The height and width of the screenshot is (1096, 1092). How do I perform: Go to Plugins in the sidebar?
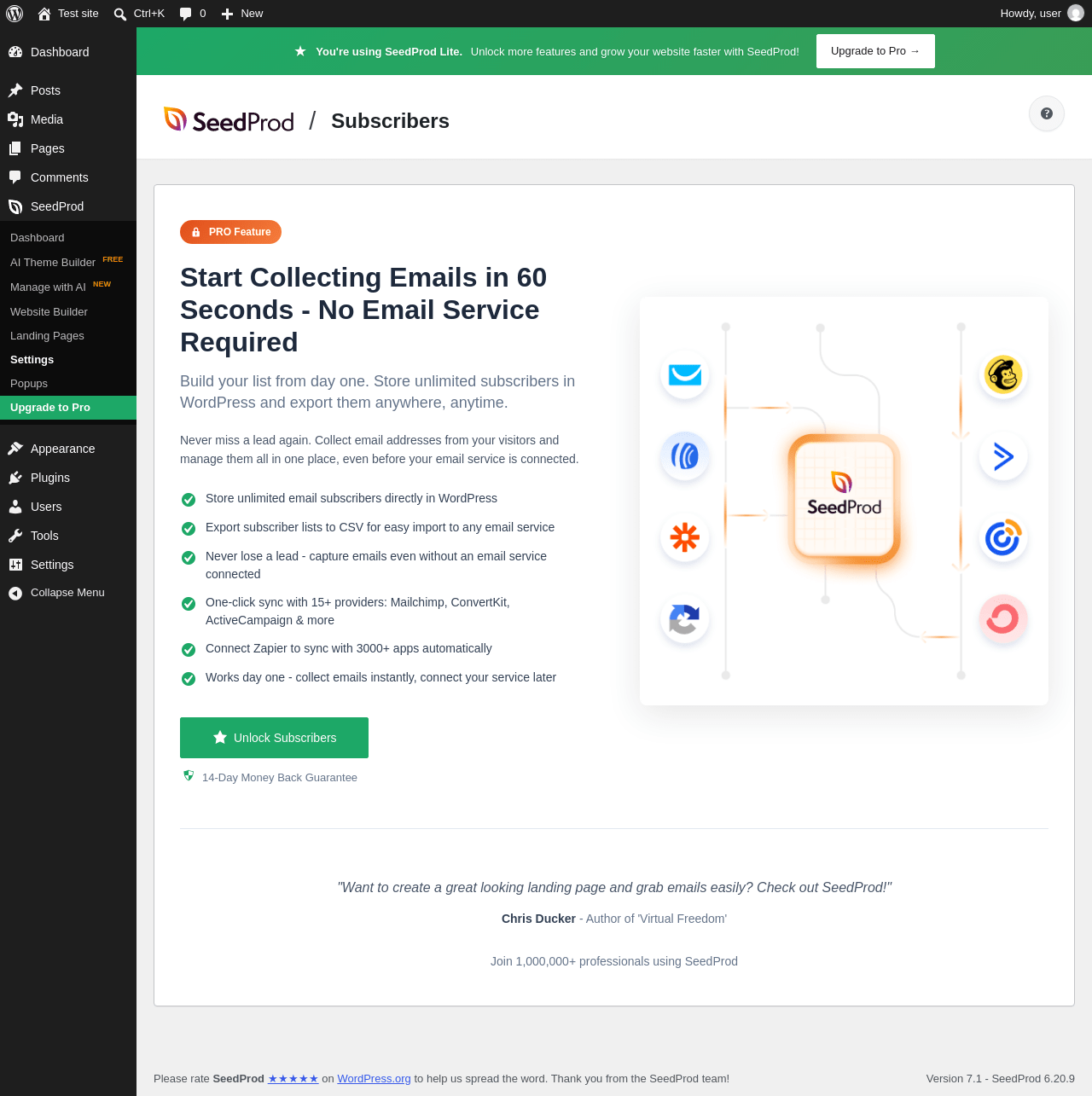68,478
